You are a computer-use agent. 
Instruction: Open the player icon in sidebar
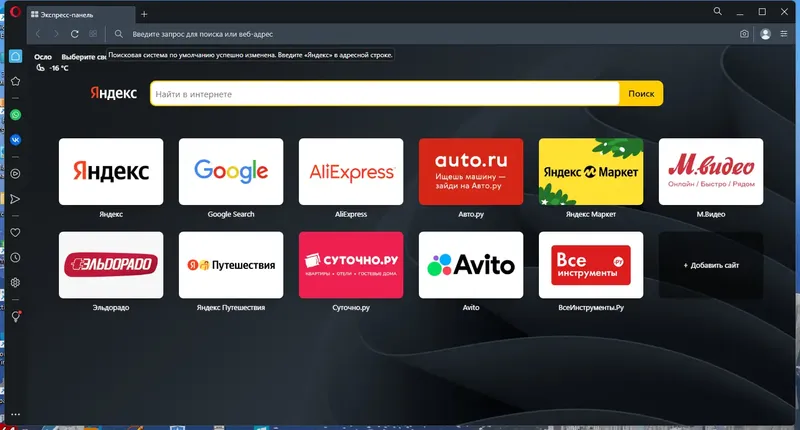[x=15, y=174]
